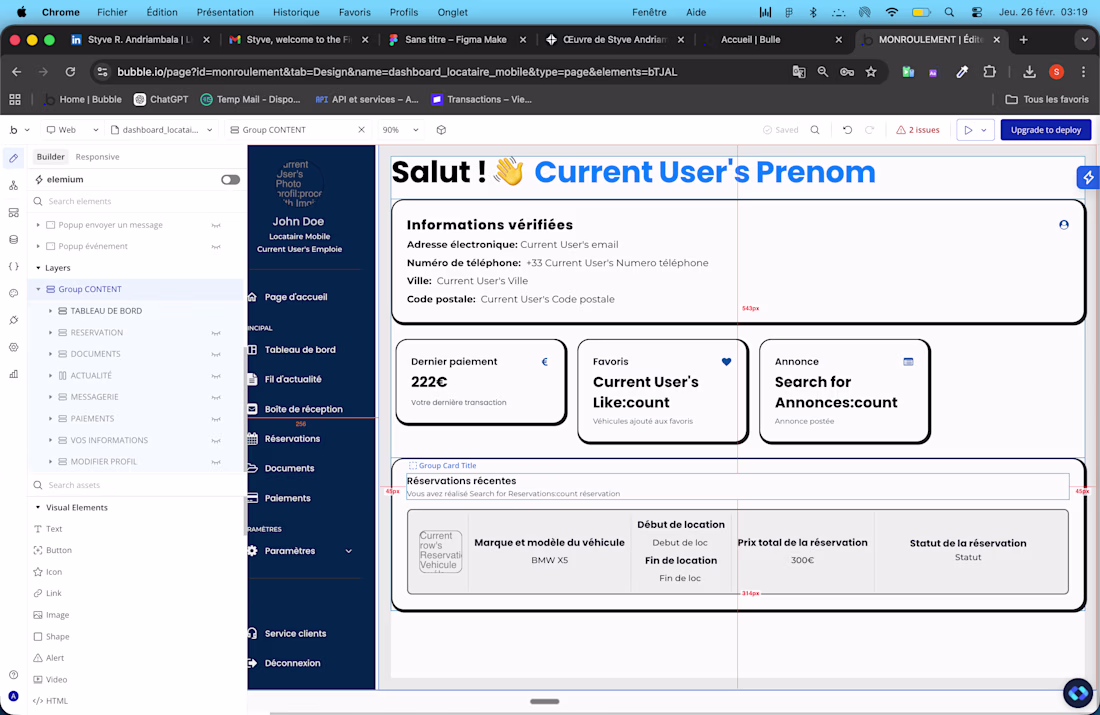Viewport: 1100px width, 715px height.
Task: Toggle visibility of Popup événement
Action: pyautogui.click(x=216, y=246)
